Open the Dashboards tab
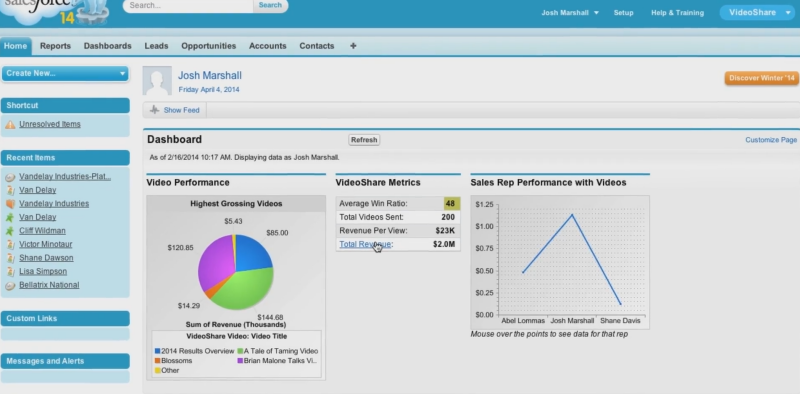Viewport: 800px width, 394px height. pos(108,46)
